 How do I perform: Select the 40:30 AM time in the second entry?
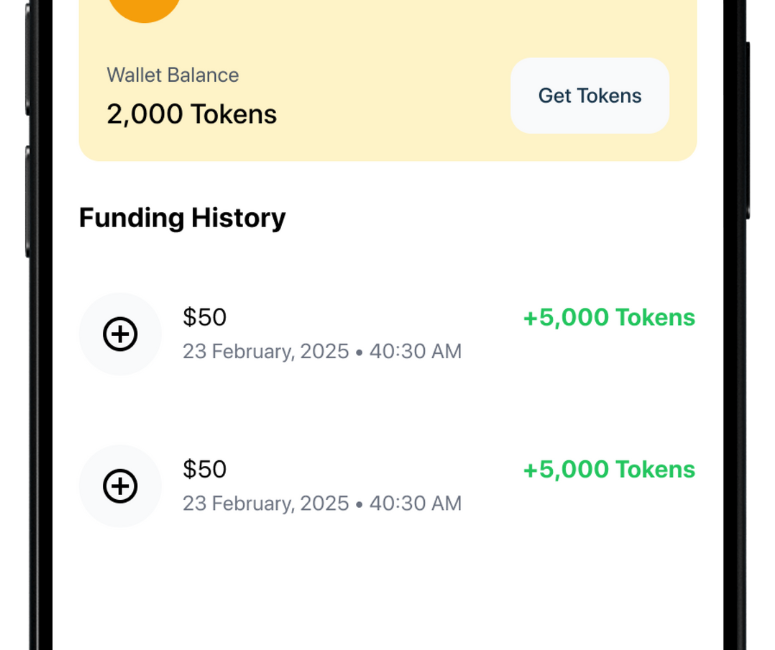click(415, 504)
